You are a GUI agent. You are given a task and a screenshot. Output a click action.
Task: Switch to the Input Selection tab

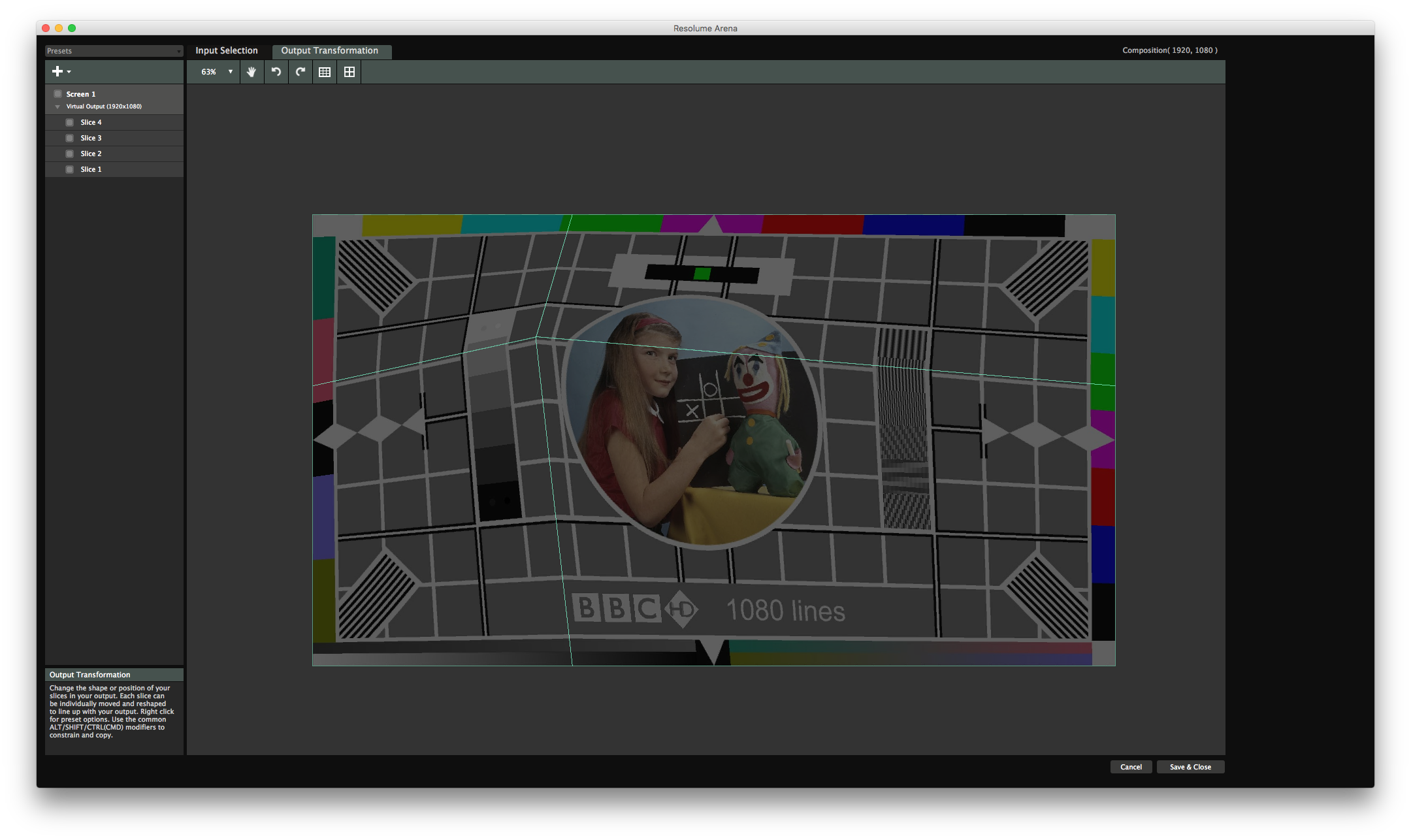click(x=226, y=50)
